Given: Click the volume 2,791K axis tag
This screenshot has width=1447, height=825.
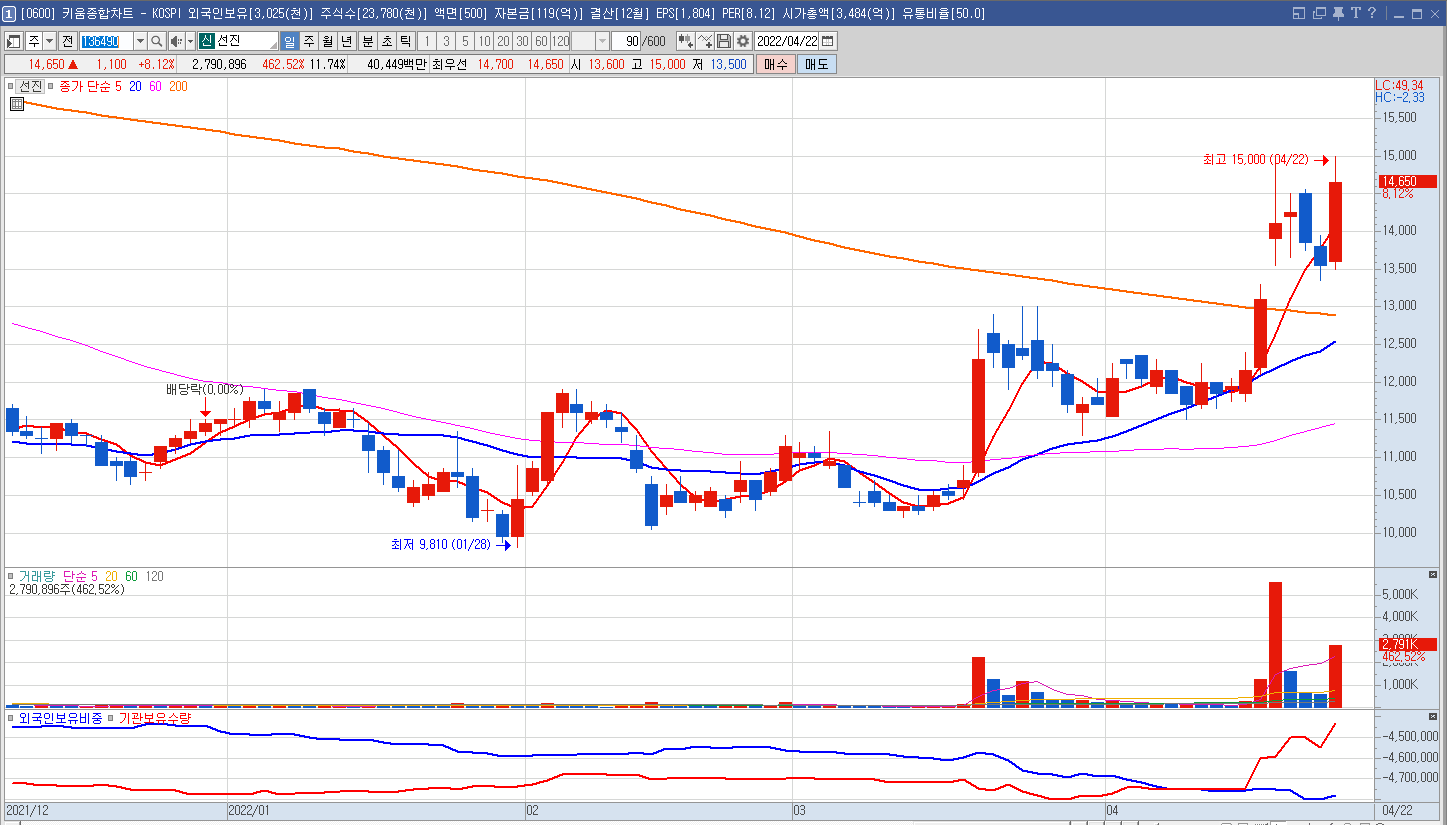Looking at the screenshot, I should (1407, 644).
